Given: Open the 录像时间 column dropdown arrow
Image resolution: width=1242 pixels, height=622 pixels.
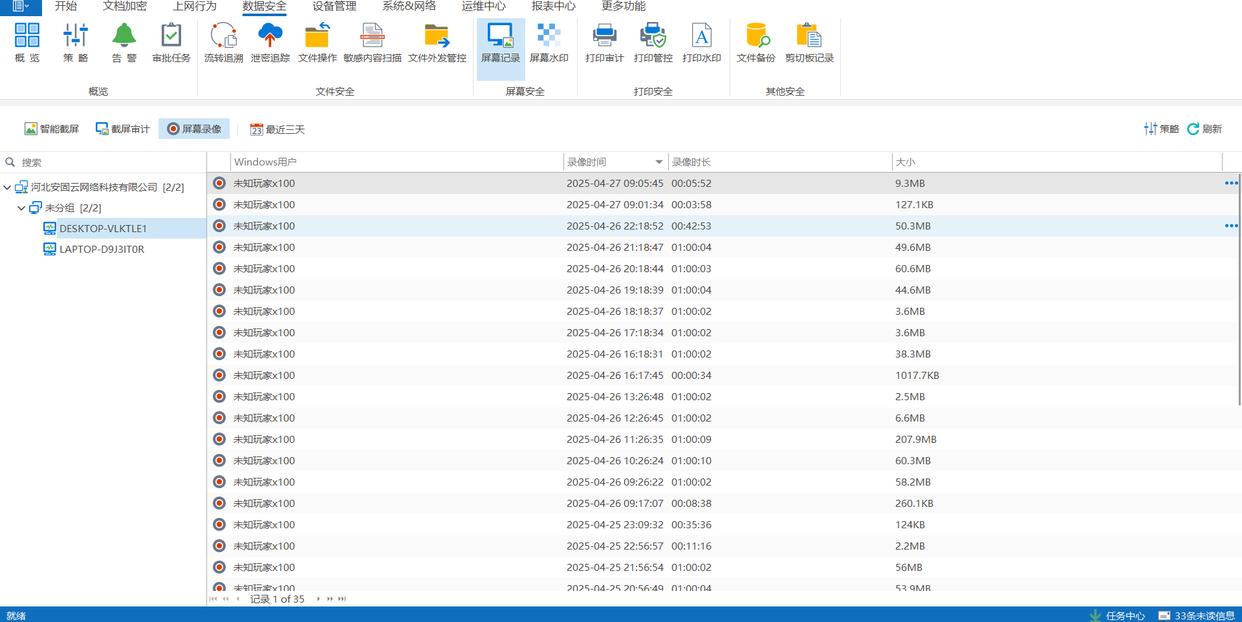Looking at the screenshot, I should (659, 162).
